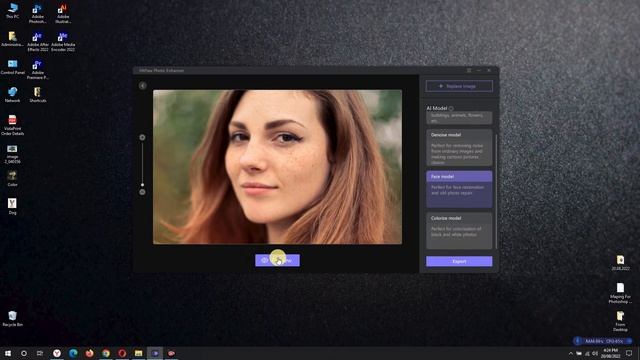Open the 20.08.2022 folder on desktop
The image size is (640, 360).
click(x=620, y=263)
